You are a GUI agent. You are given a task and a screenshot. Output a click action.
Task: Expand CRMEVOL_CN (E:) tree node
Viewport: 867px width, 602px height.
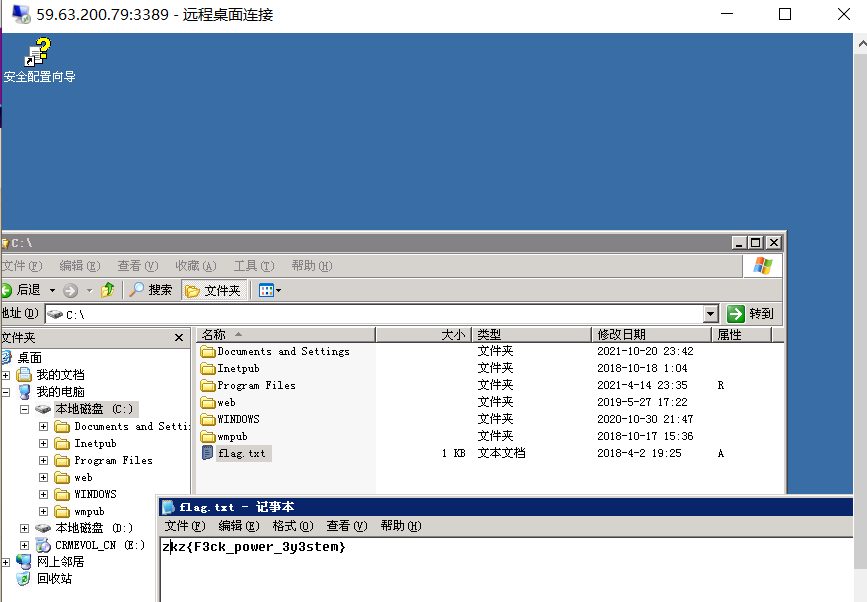pyautogui.click(x=24, y=546)
